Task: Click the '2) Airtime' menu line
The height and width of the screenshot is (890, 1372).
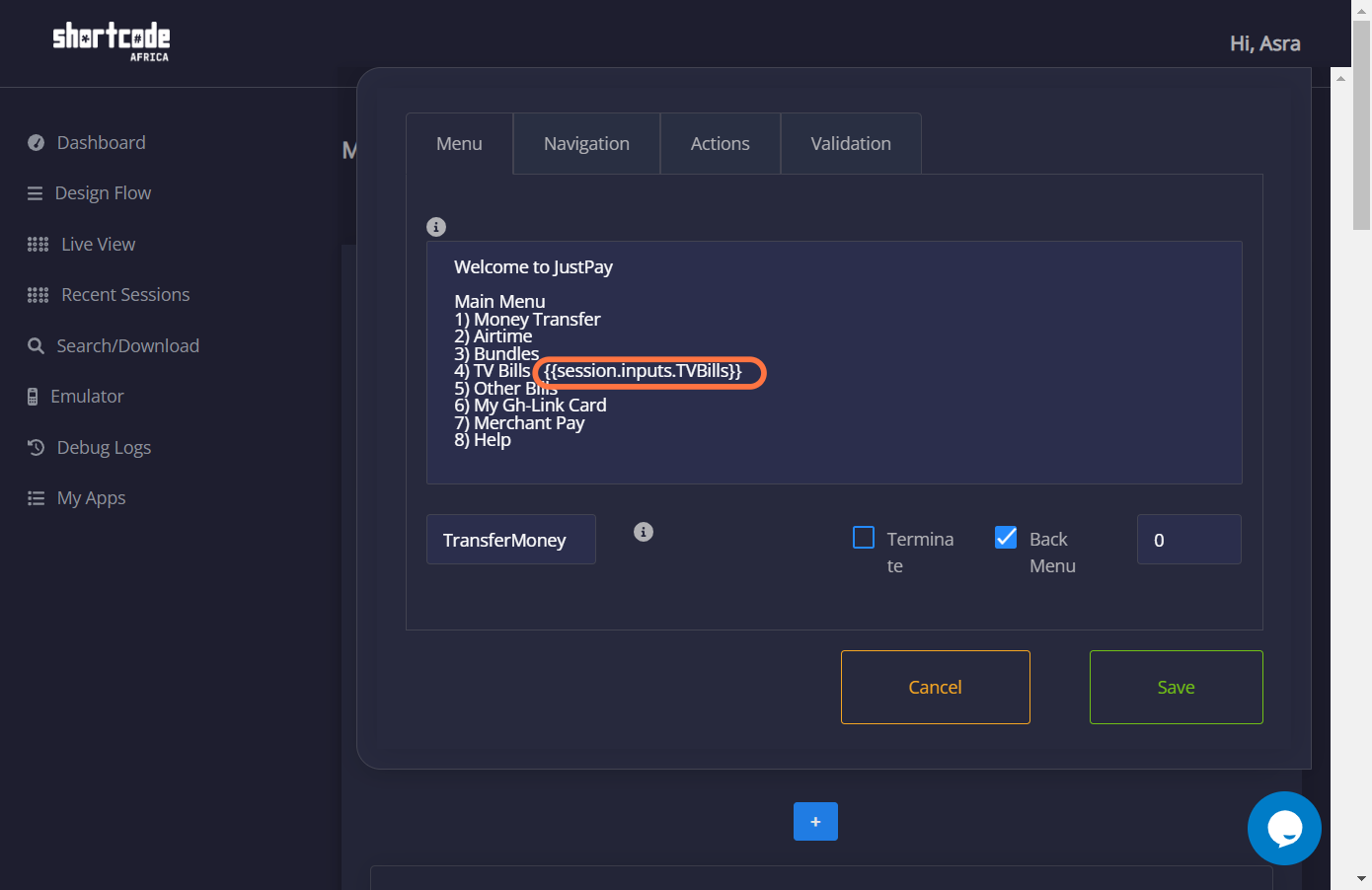Action: click(494, 336)
